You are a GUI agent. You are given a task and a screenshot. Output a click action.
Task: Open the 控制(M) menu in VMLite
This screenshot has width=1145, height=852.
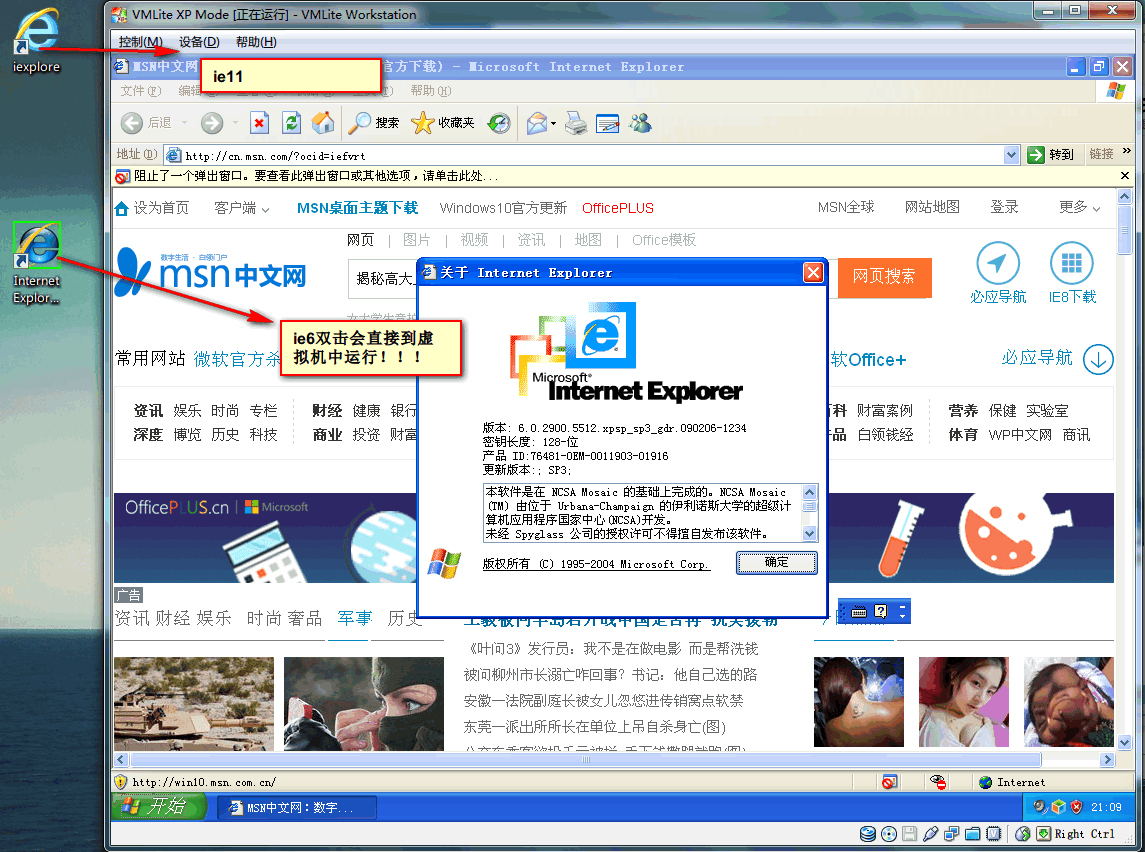(140, 42)
